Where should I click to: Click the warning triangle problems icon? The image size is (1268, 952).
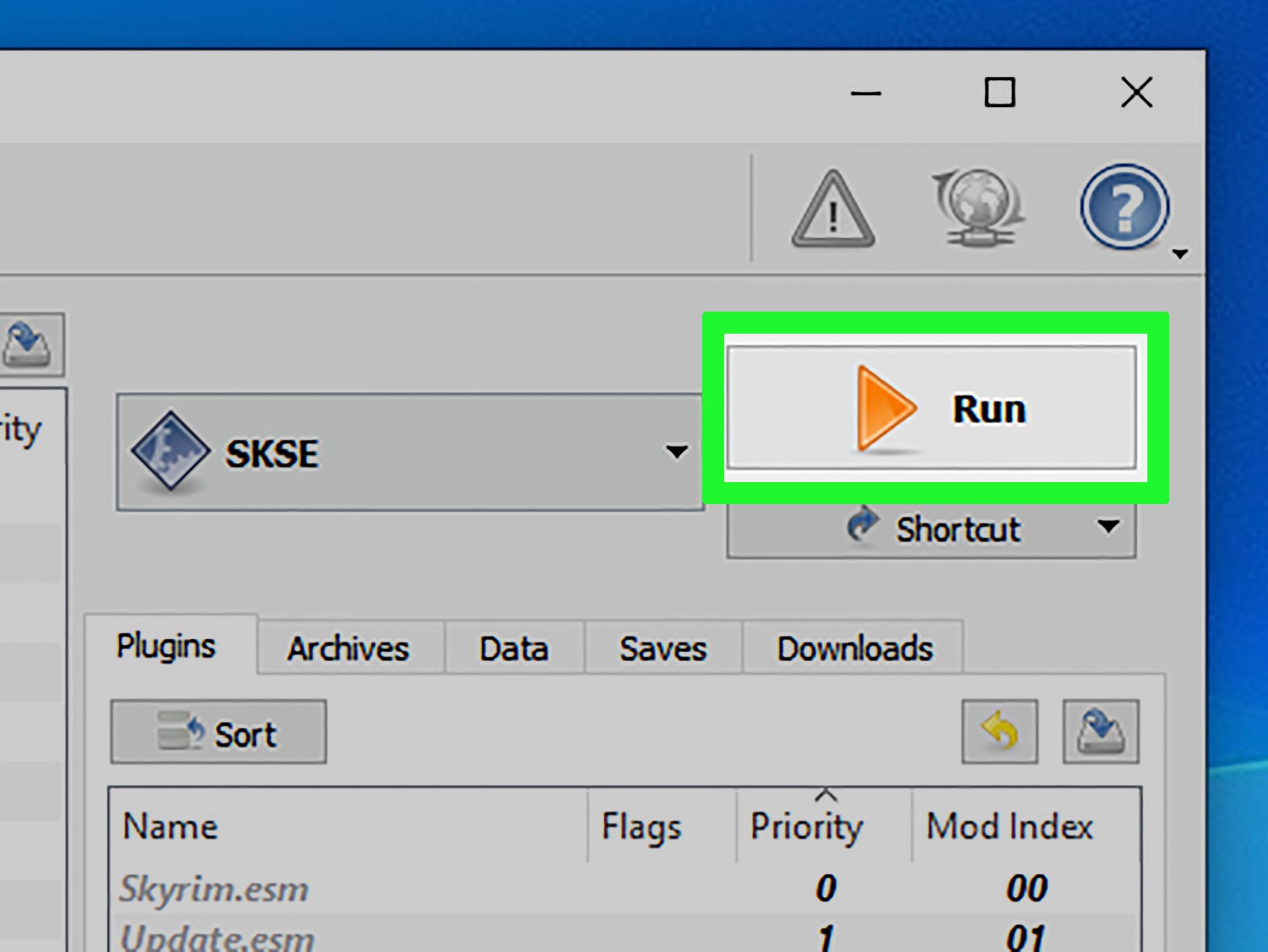click(x=833, y=210)
